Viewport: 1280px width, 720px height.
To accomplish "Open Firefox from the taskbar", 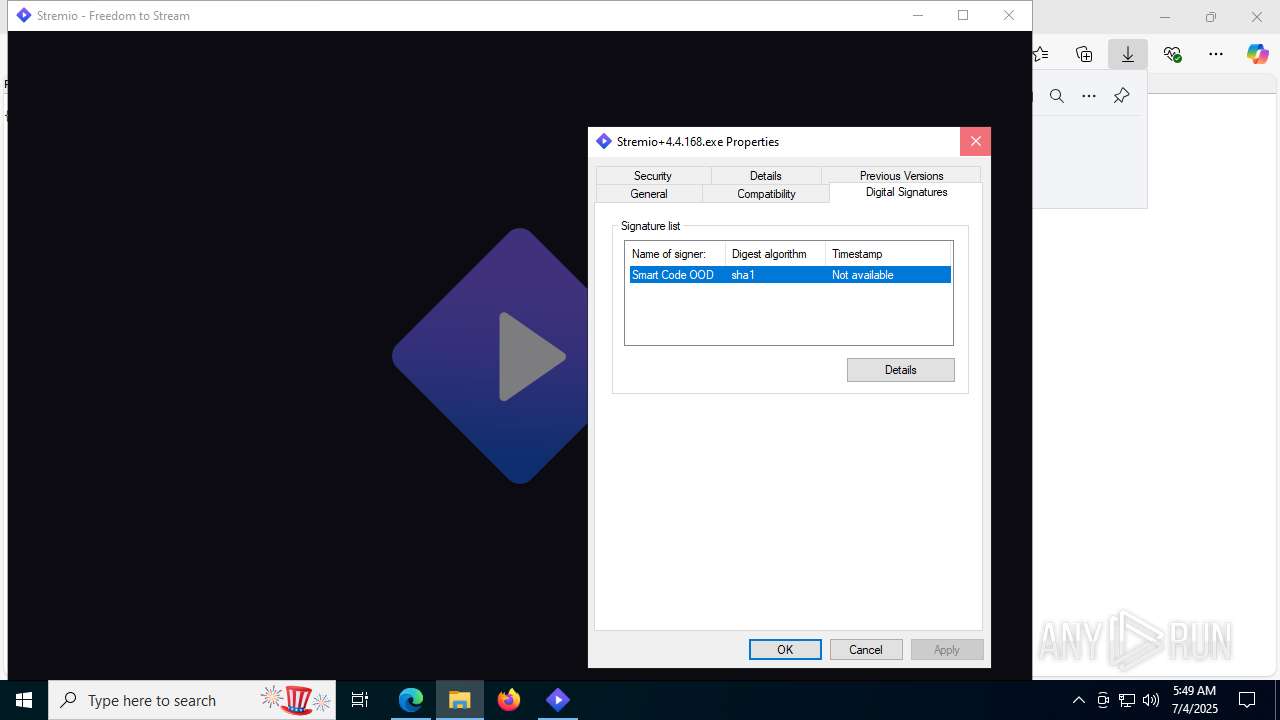I will (509, 700).
